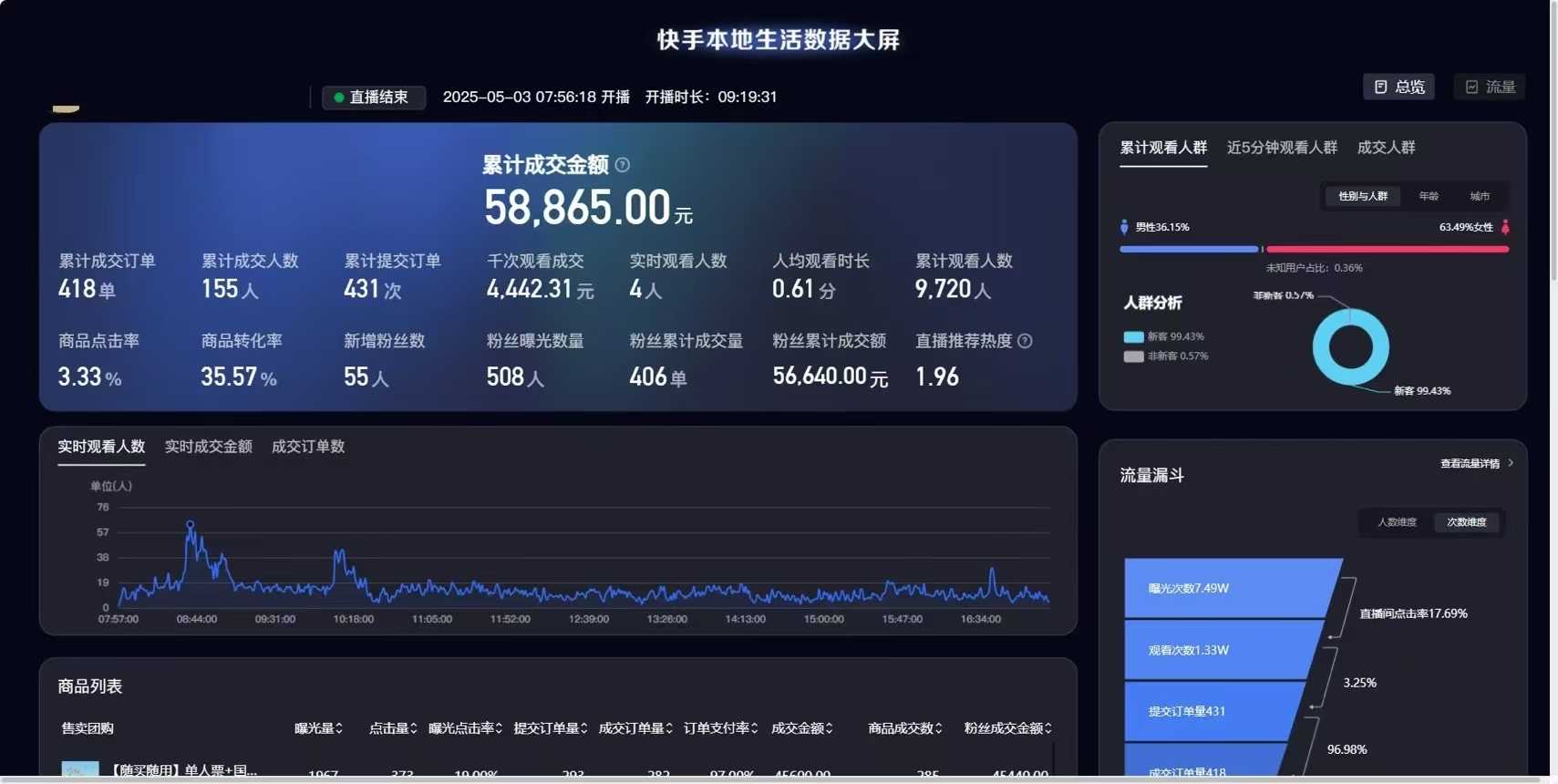Select the 次数维度 funnel option
Image resolution: width=1558 pixels, height=784 pixels.
click(1466, 522)
